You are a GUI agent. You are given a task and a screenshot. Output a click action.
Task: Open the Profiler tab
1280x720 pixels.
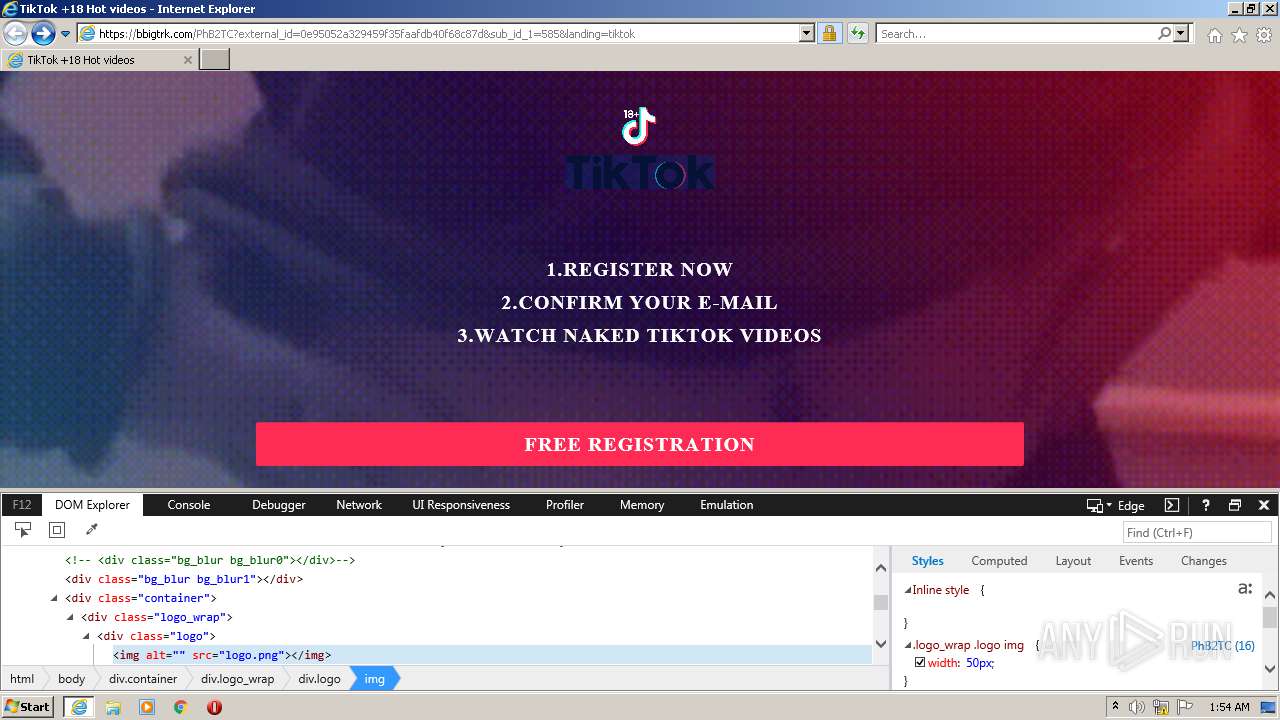coord(565,505)
